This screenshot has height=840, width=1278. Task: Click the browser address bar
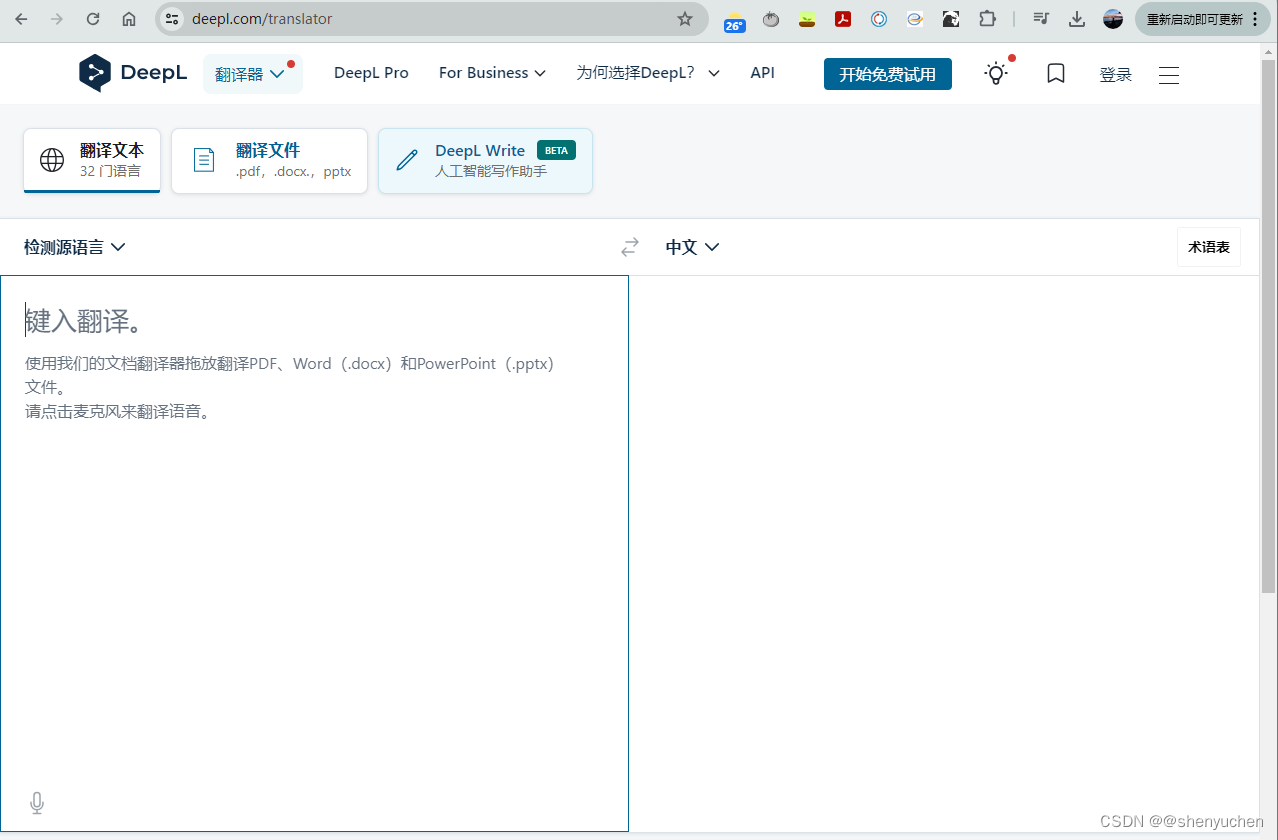(x=430, y=19)
